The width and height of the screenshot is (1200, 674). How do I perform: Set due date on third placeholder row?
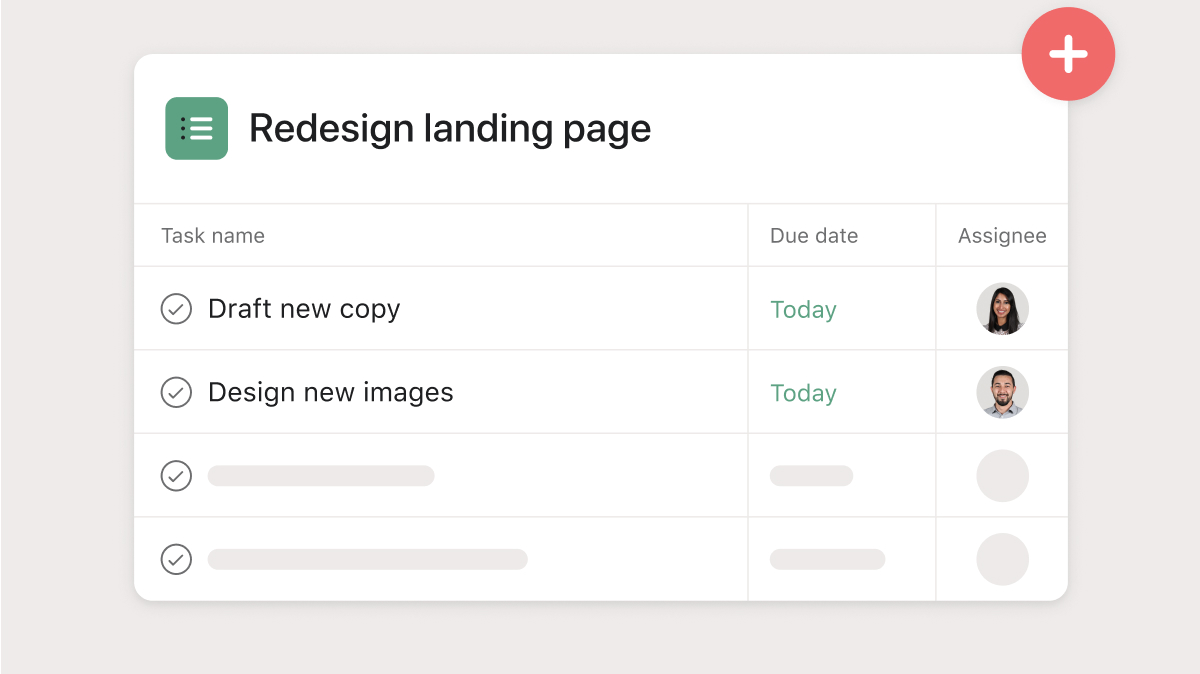[x=811, y=476]
